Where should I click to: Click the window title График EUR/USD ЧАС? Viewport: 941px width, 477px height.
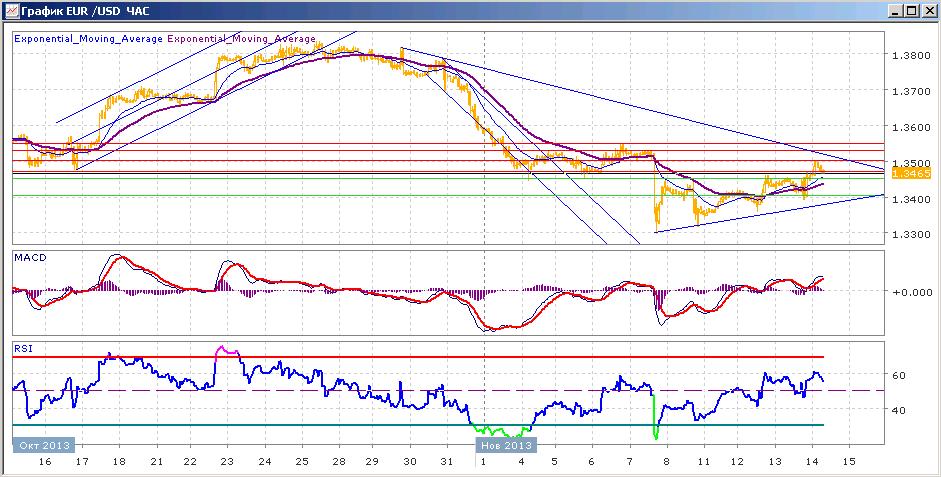[x=85, y=11]
